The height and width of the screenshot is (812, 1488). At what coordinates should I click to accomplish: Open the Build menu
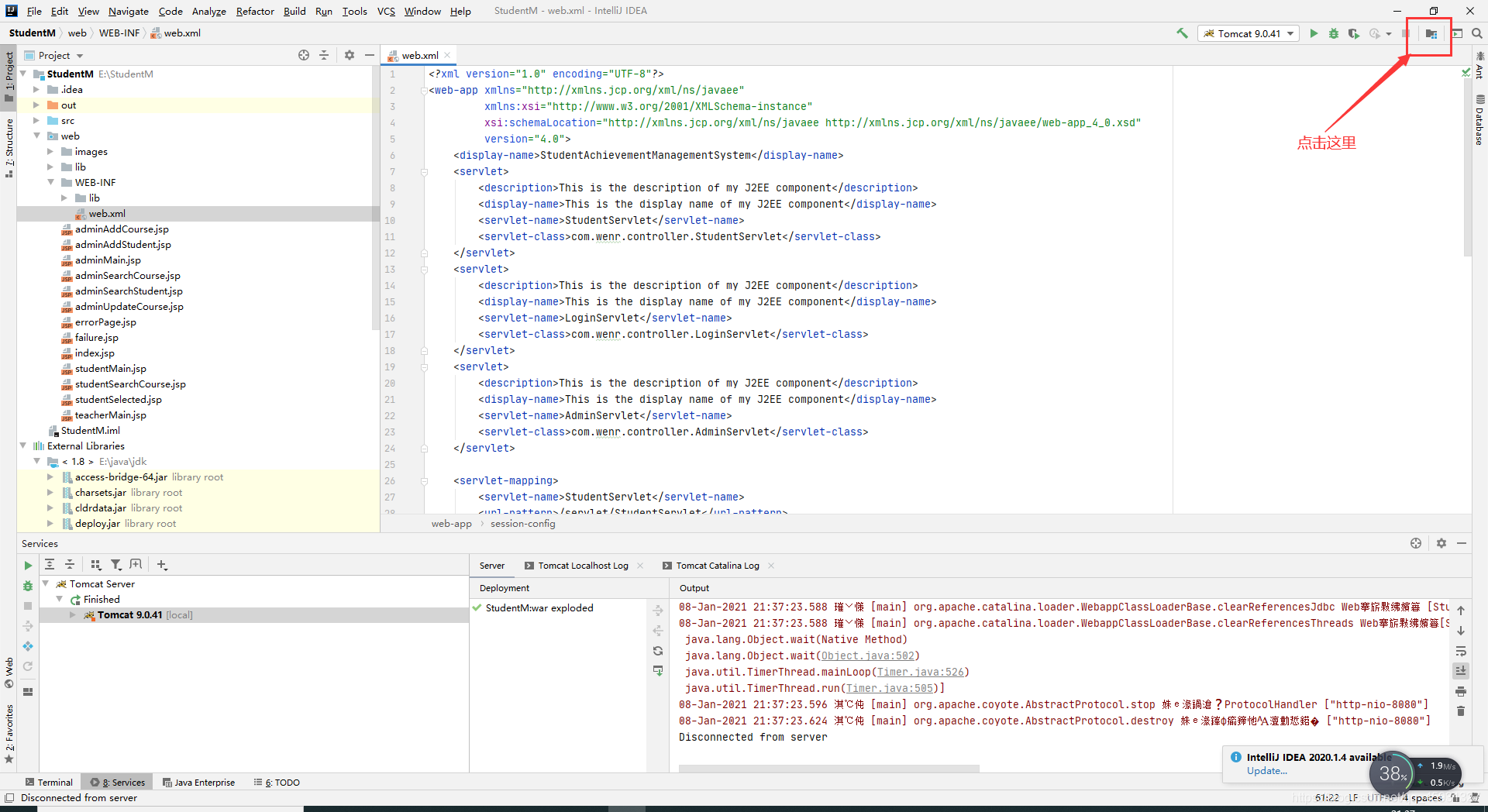point(294,11)
